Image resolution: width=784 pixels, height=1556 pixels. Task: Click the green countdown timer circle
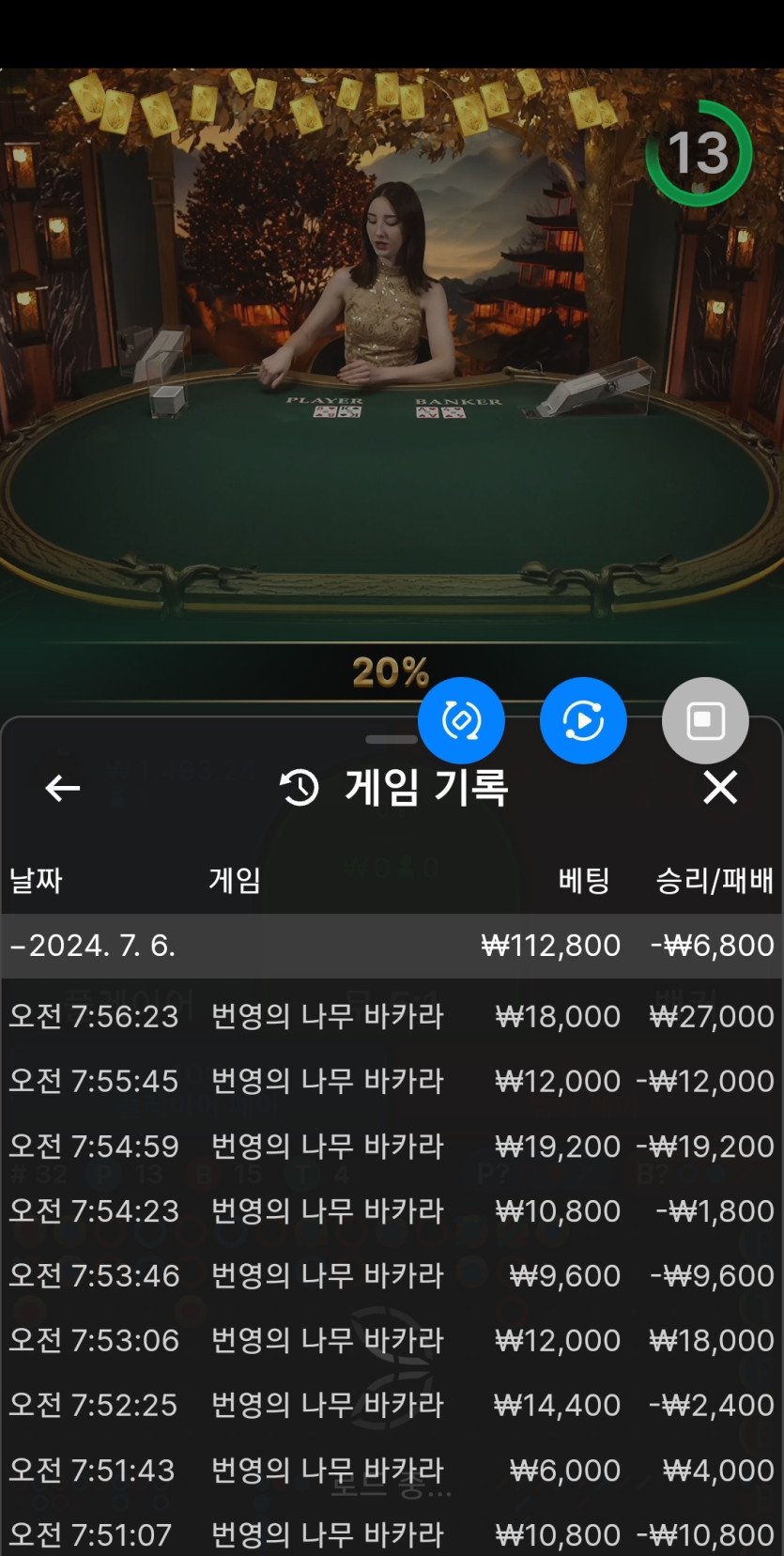[x=699, y=153]
